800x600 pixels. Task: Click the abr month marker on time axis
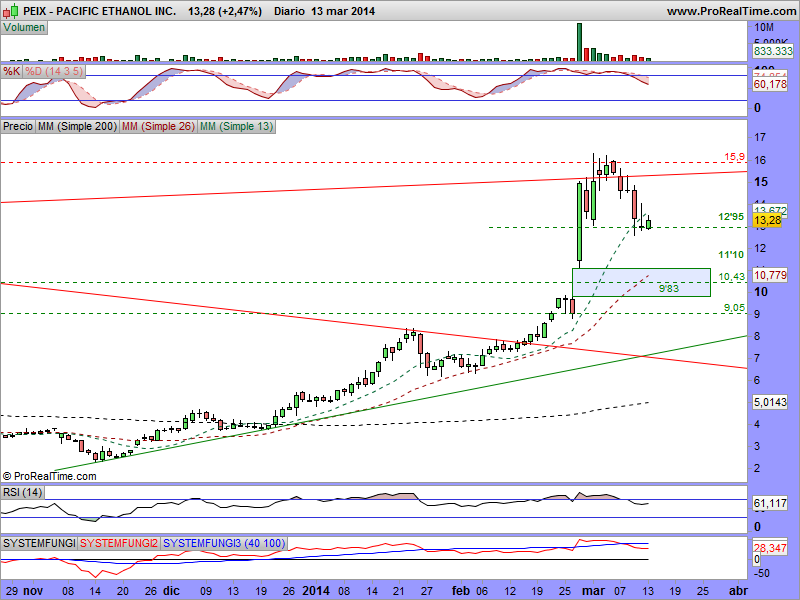click(x=739, y=591)
